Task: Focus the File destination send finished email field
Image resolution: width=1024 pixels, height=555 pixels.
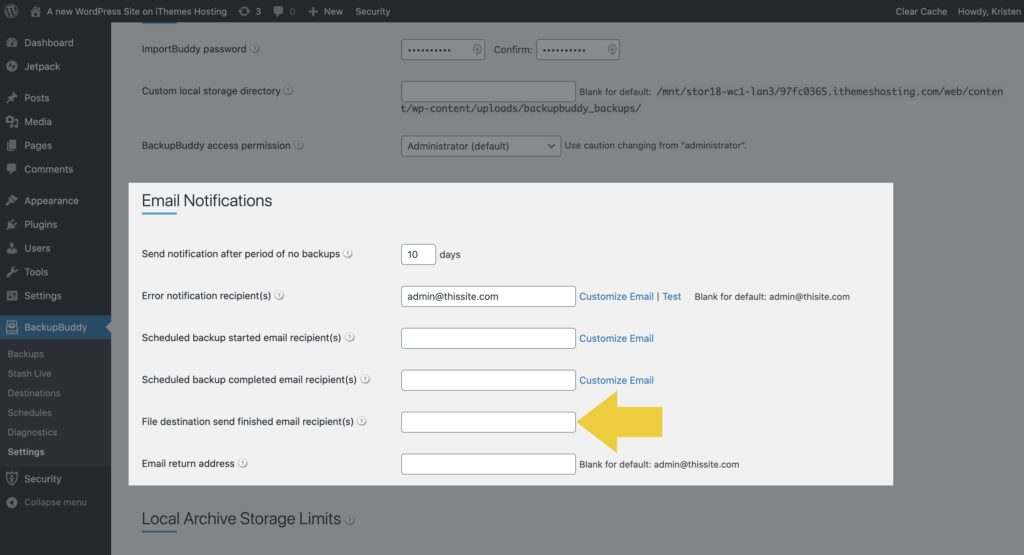Action: [x=488, y=422]
